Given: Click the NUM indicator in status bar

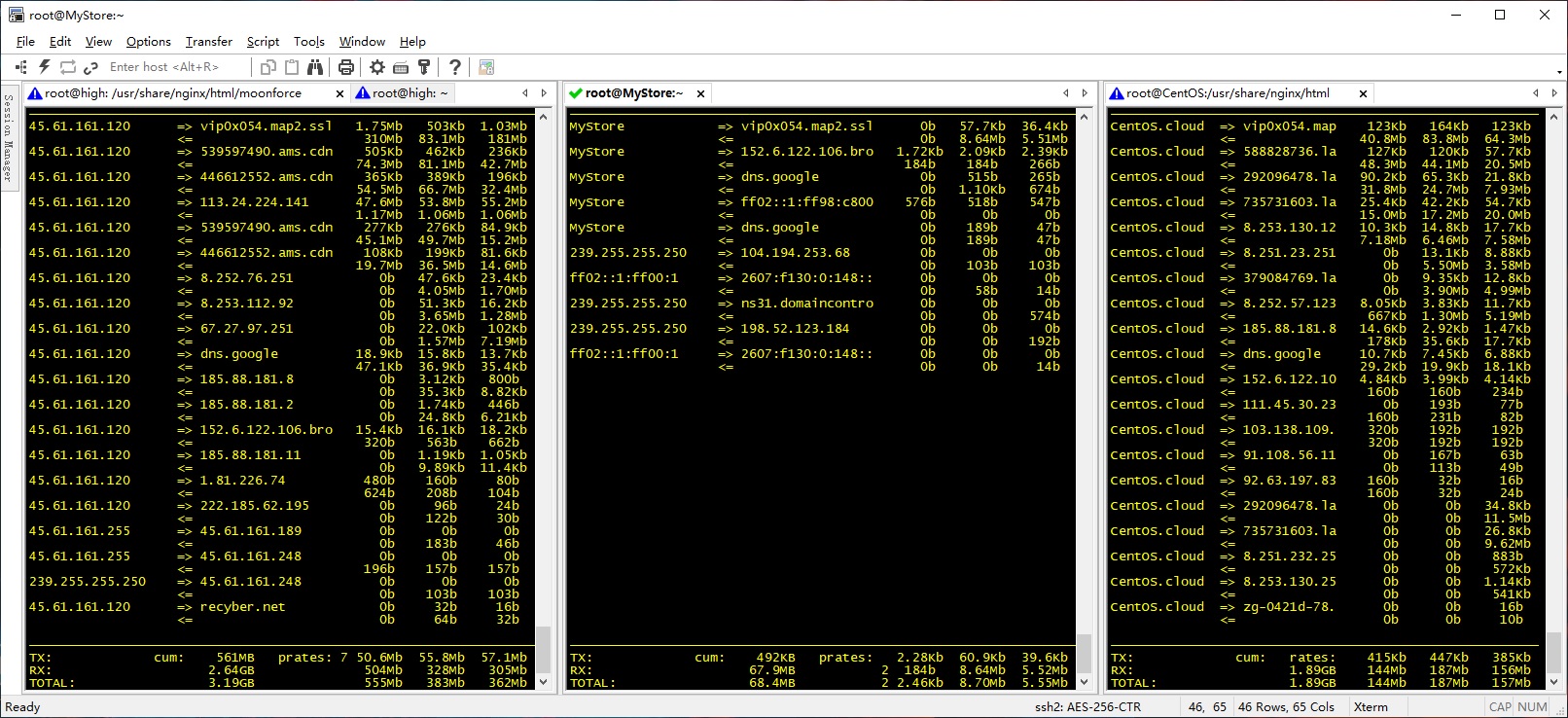Looking at the screenshot, I should click(x=1532, y=707).
